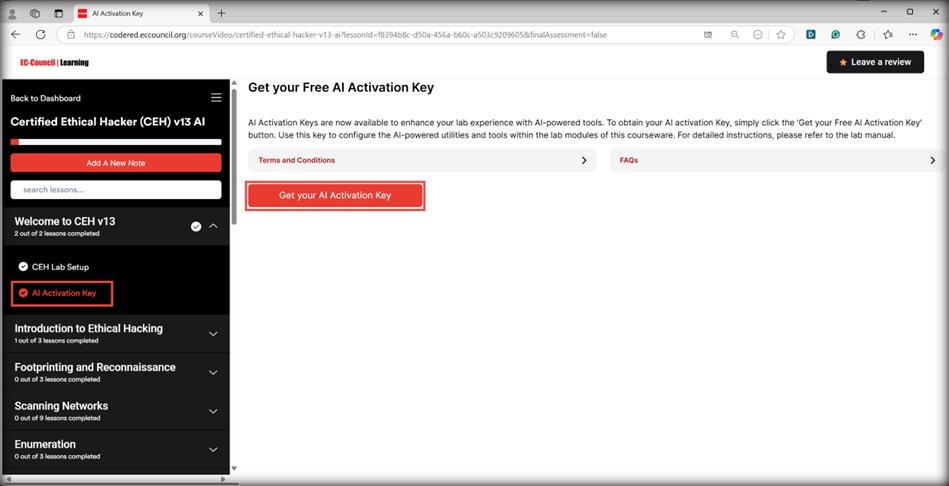Image resolution: width=949 pixels, height=486 pixels.
Task: Expand Introduction to Ethical Hacking section
Action: tap(213, 333)
